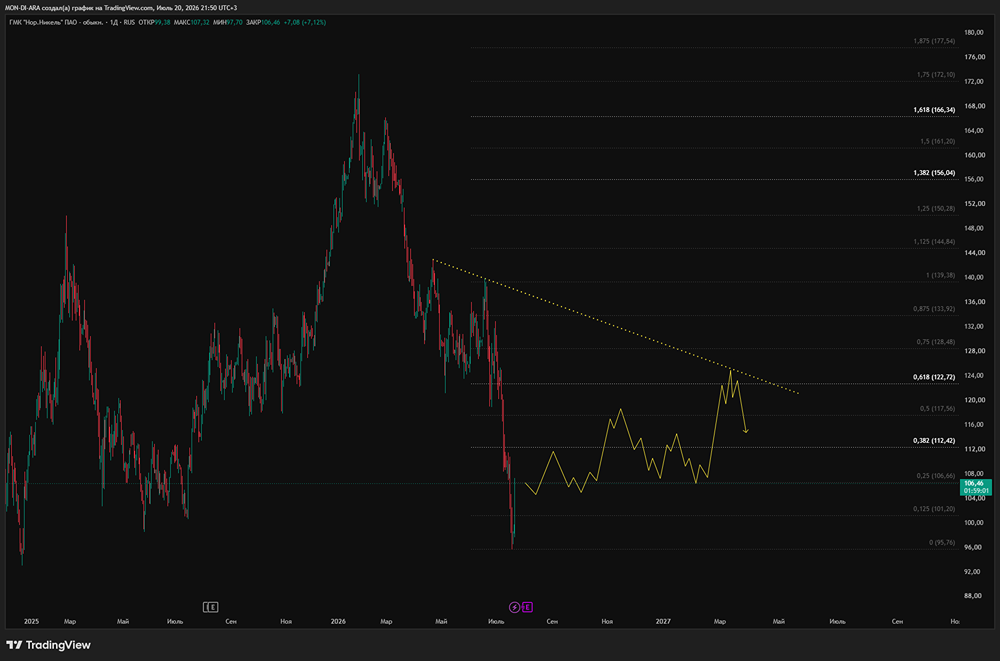Click the 144,00 price axis label
This screenshot has width=1000, height=661.
click(x=974, y=253)
